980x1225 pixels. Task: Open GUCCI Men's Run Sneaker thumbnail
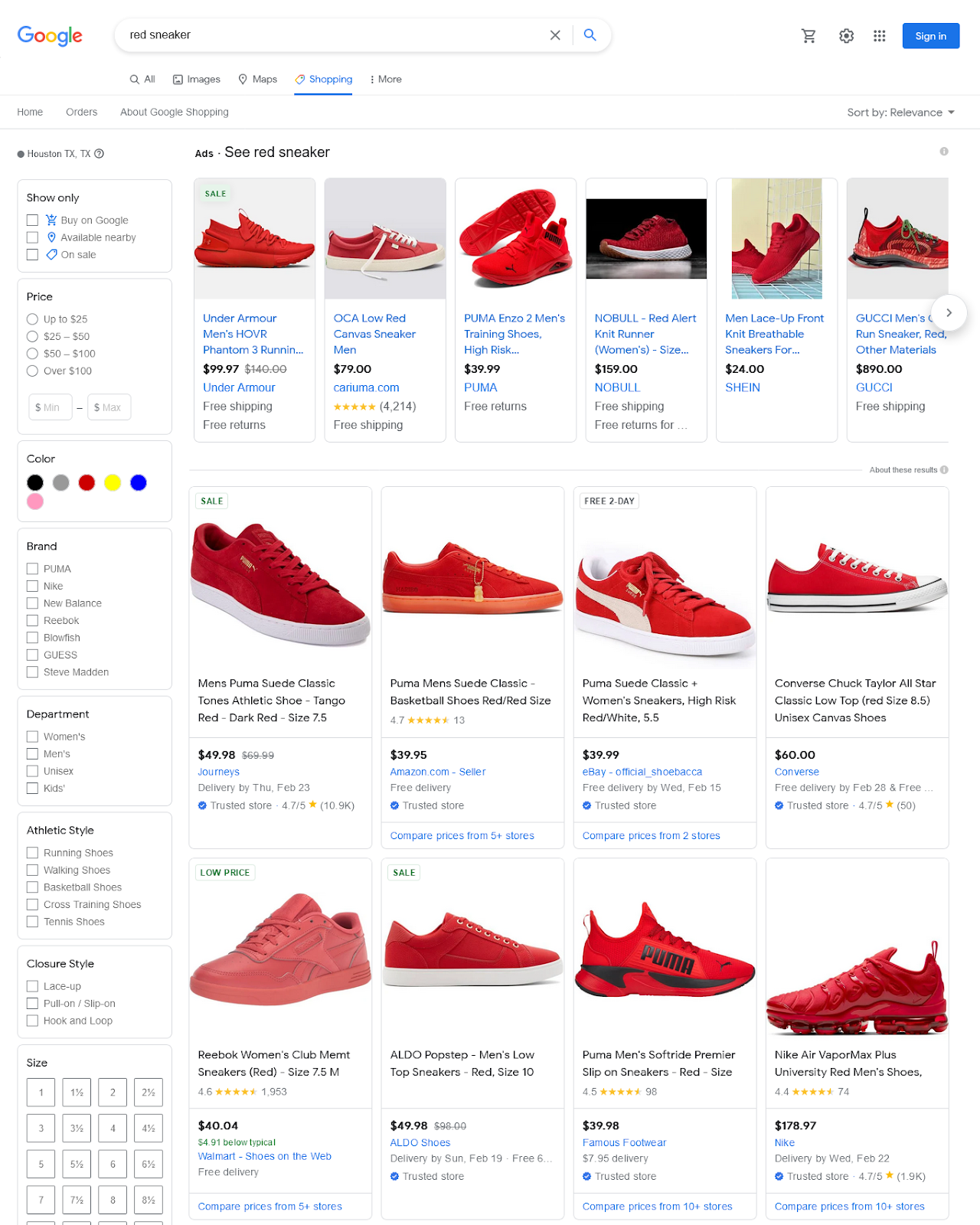898,239
